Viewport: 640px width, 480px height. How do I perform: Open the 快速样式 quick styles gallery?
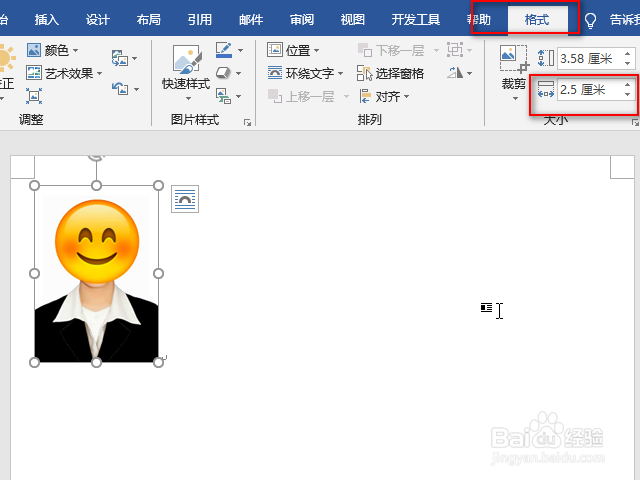186,72
